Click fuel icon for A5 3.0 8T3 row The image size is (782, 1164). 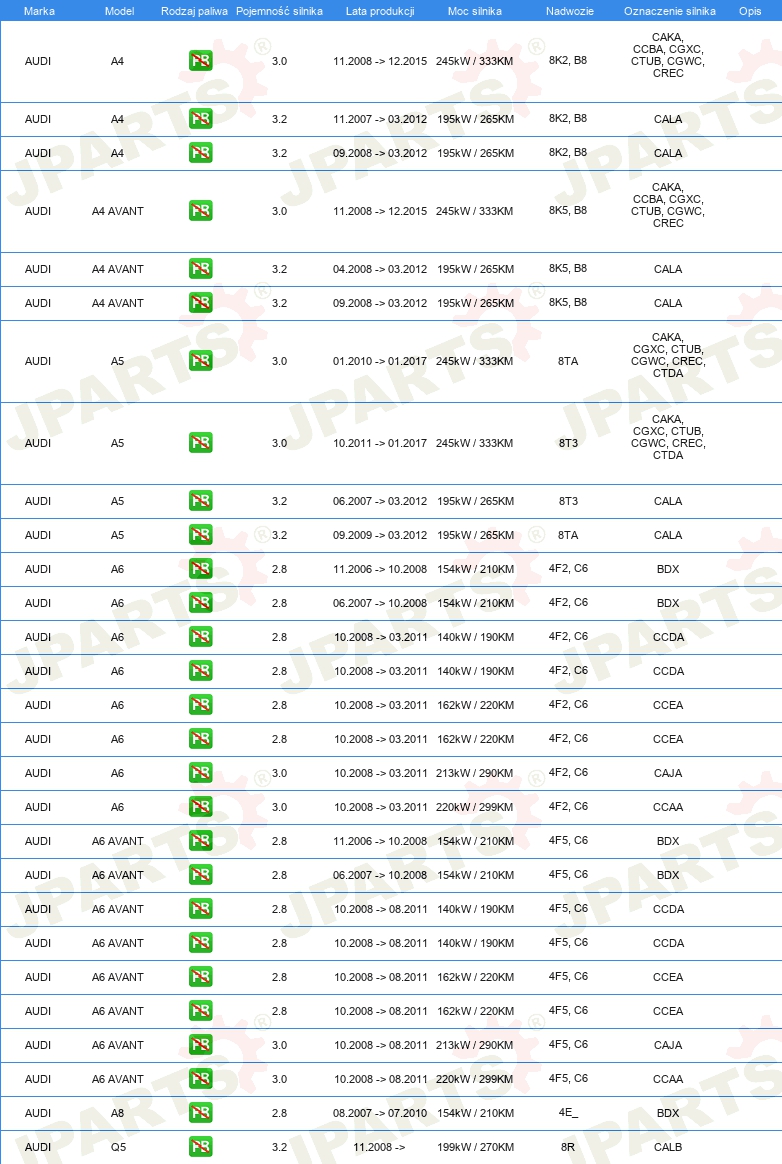pyautogui.click(x=201, y=443)
